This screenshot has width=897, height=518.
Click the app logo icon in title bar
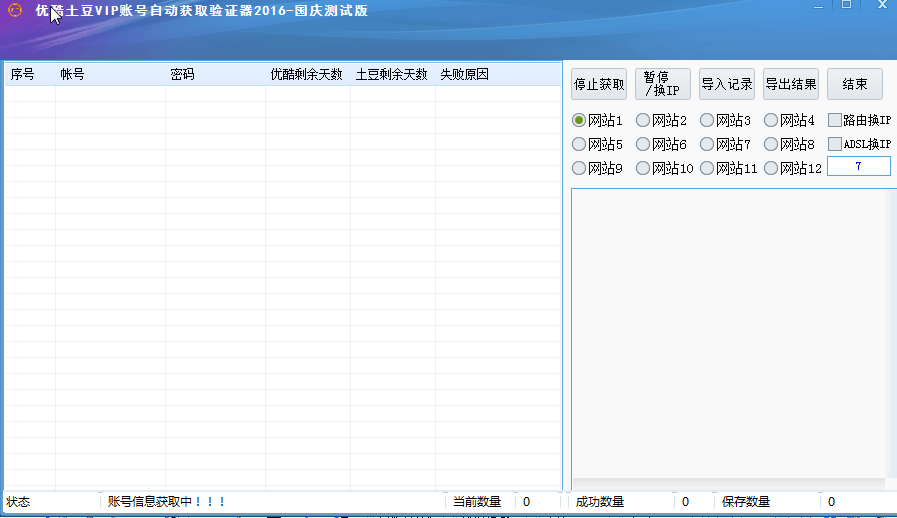click(14, 10)
